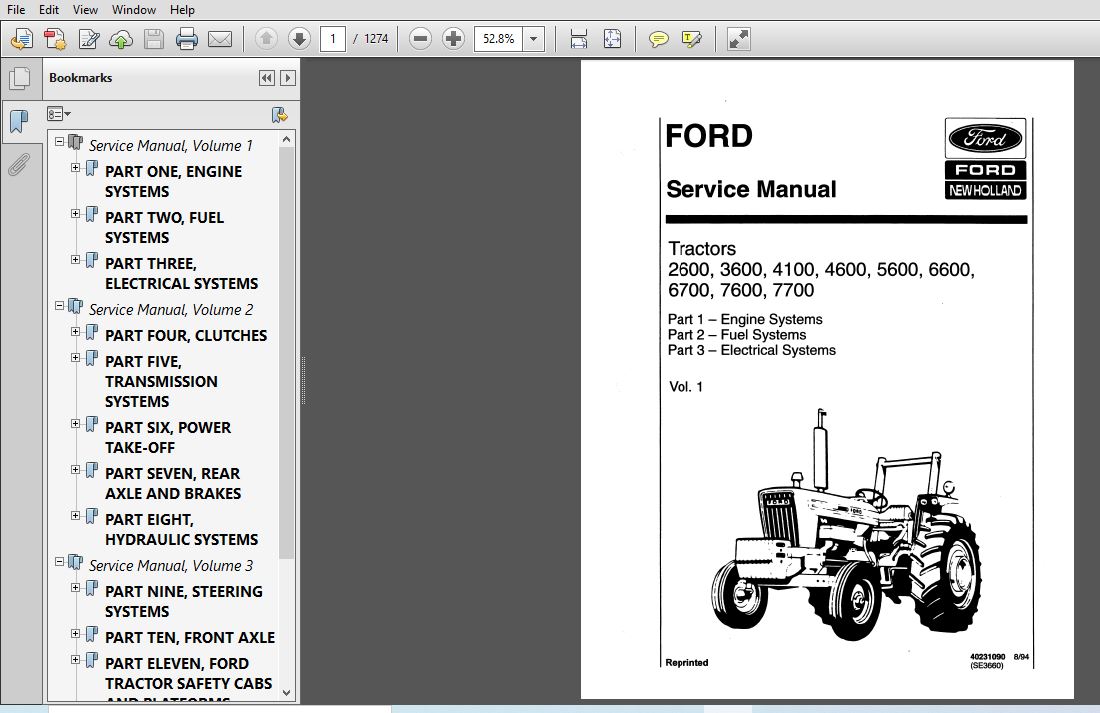Open PART FOUR, CLUTCHES bookmark

(x=186, y=335)
